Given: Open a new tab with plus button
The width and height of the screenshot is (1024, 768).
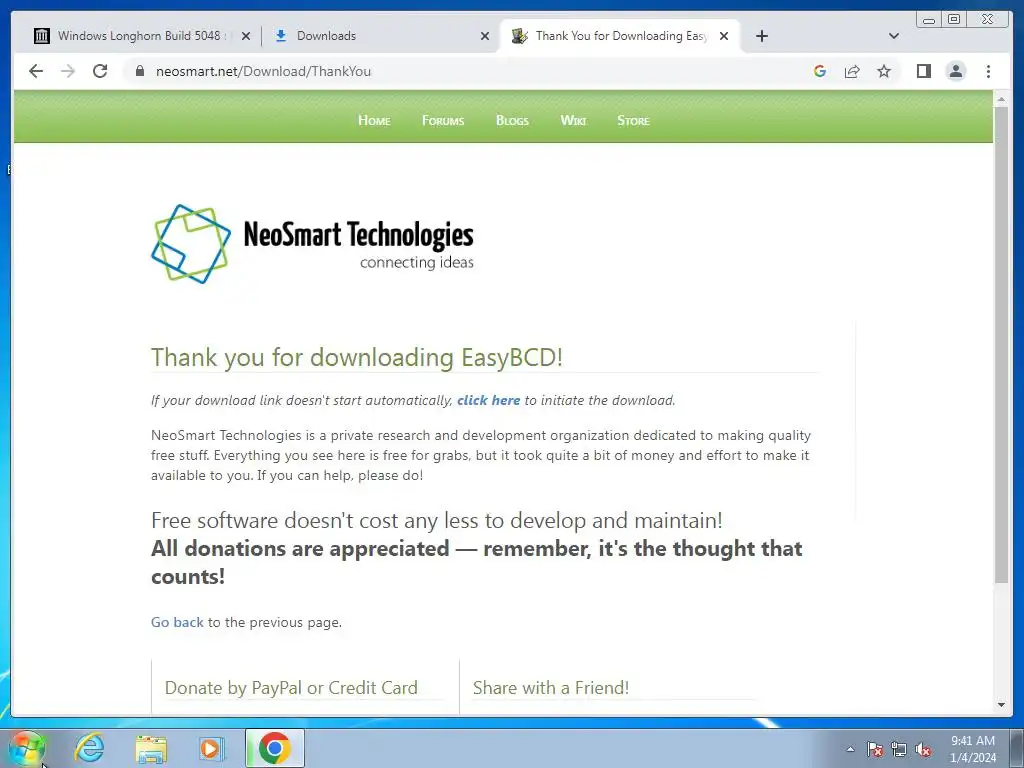Looking at the screenshot, I should click(761, 36).
